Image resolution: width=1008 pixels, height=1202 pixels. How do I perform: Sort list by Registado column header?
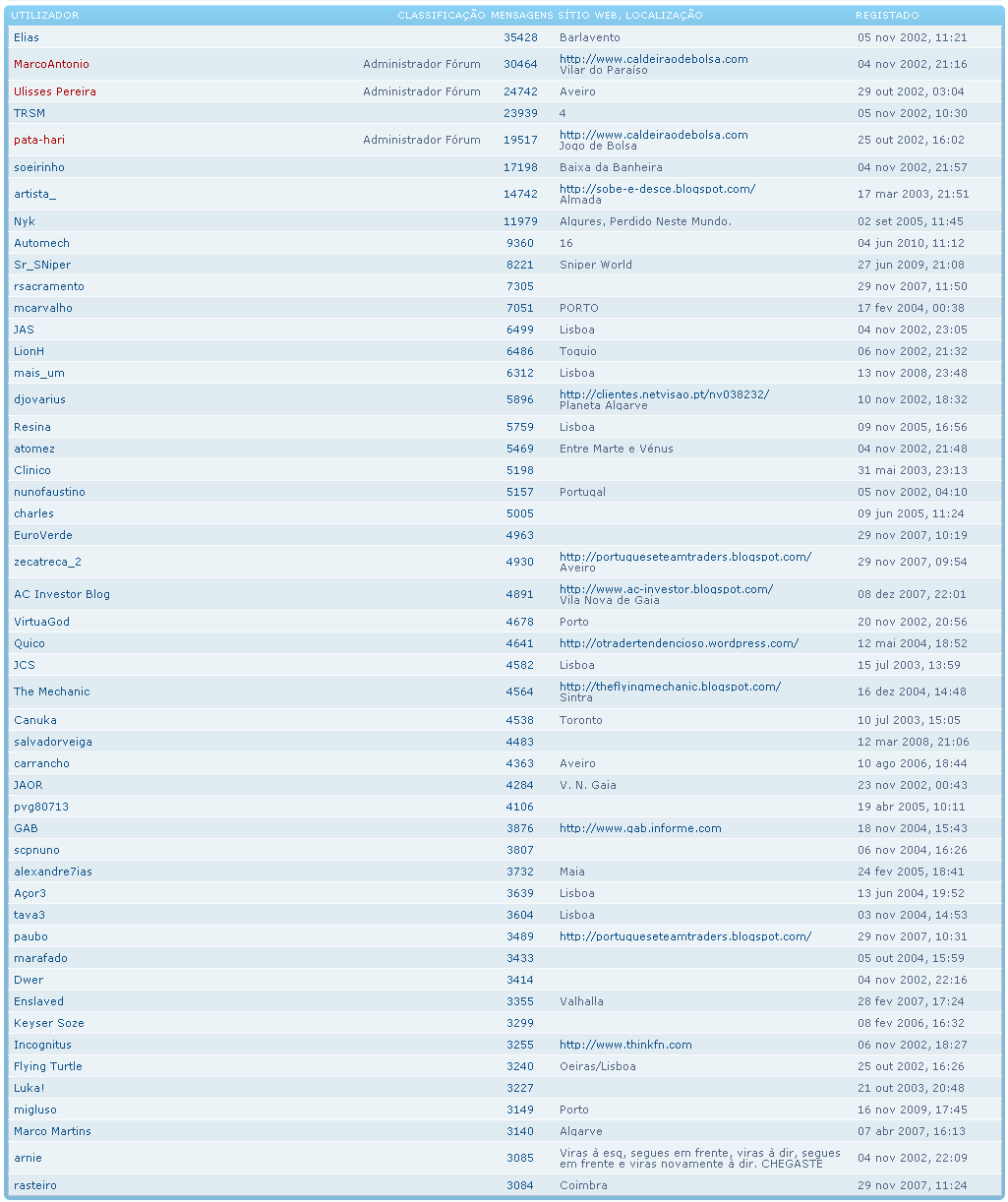coord(887,16)
